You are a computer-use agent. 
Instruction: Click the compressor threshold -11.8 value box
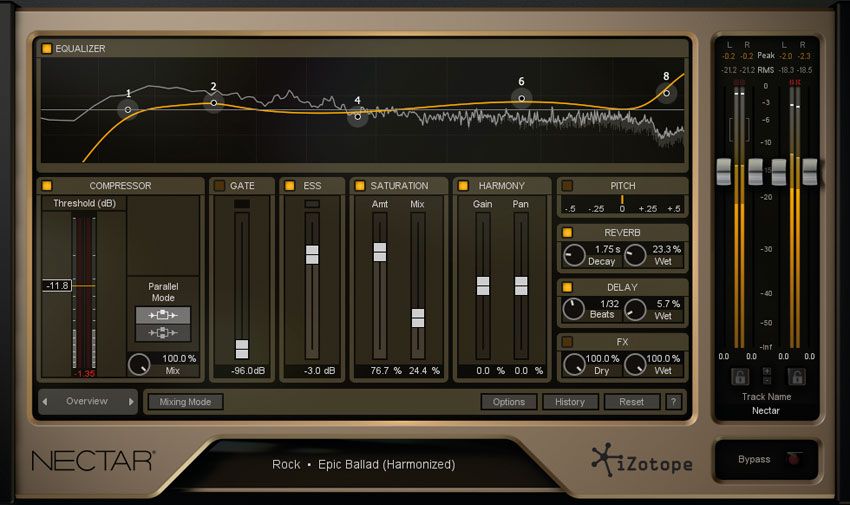click(x=57, y=286)
